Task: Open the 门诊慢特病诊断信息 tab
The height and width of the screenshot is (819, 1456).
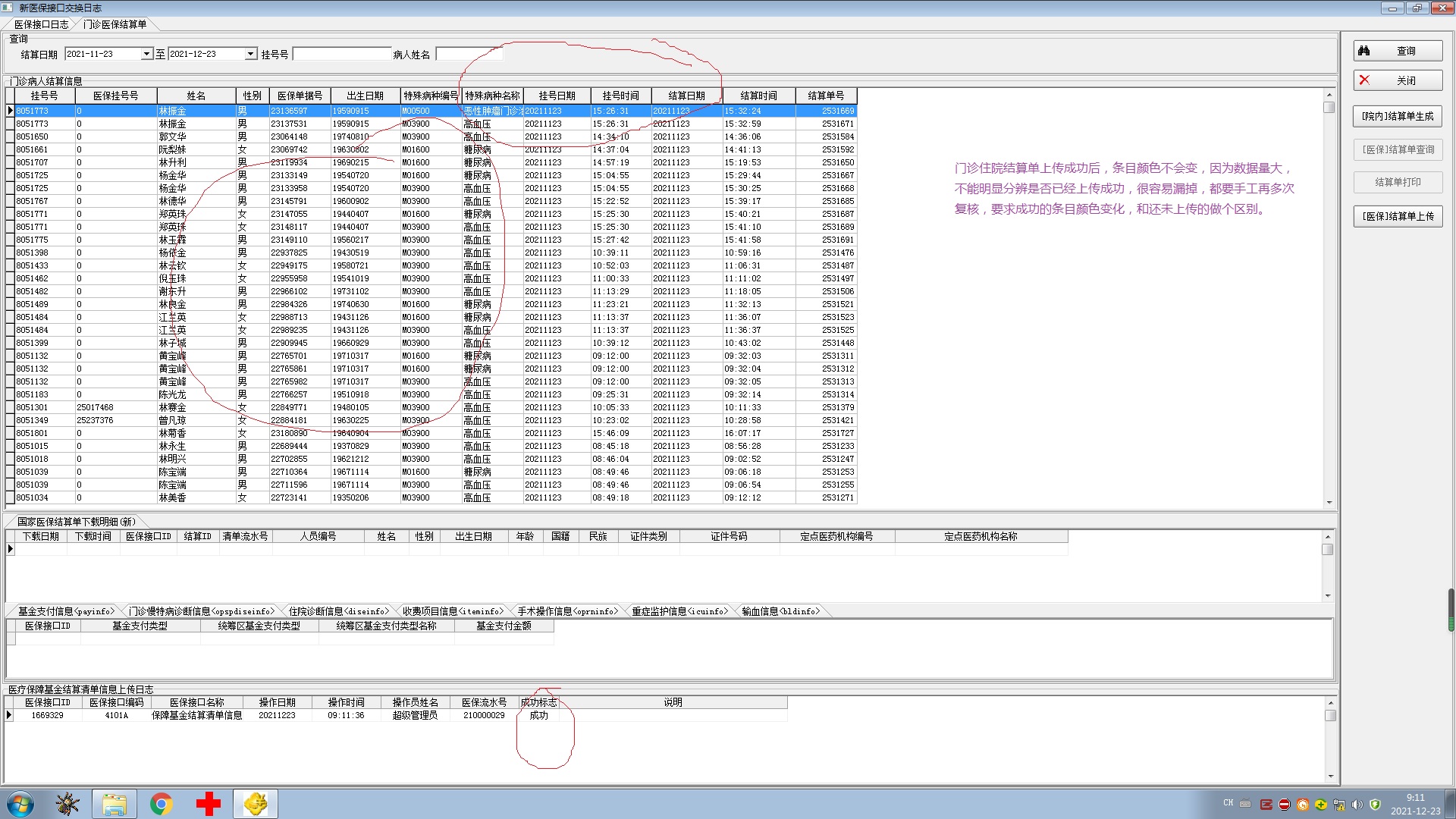Action: [201, 611]
